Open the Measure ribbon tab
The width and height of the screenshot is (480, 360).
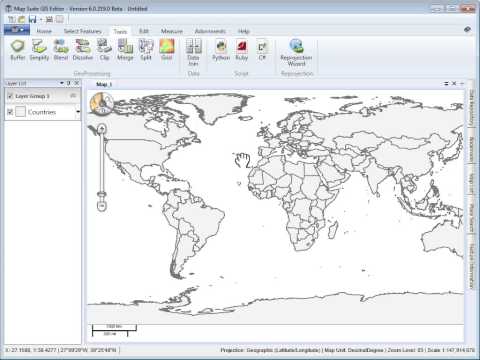click(172, 31)
